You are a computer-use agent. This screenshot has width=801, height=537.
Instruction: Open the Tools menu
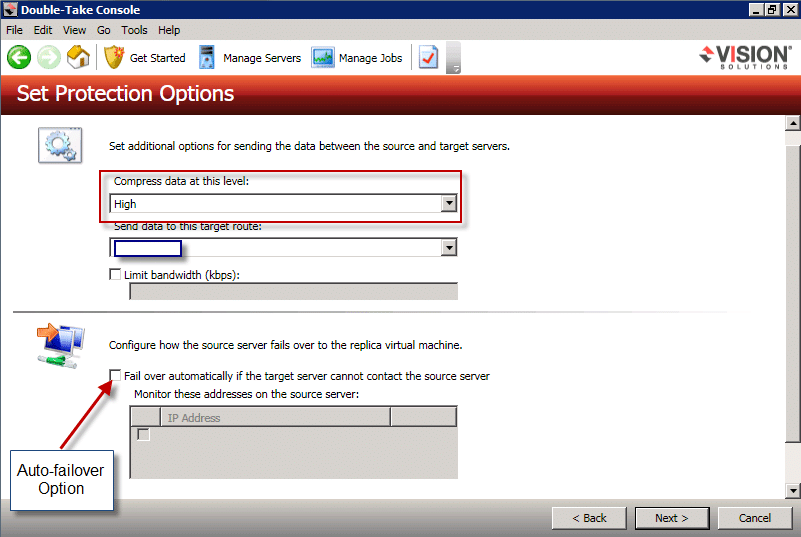(134, 30)
